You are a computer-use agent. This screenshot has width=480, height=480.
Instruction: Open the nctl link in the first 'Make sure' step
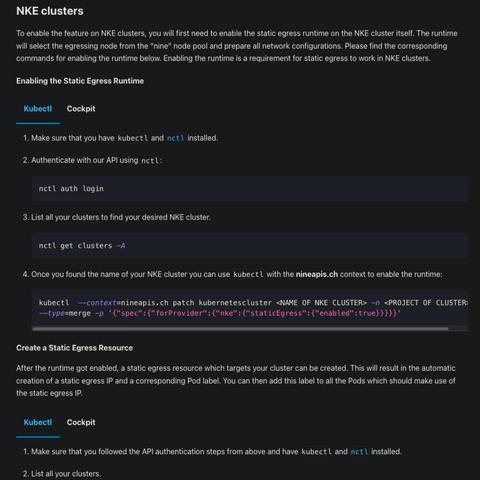coord(175,138)
